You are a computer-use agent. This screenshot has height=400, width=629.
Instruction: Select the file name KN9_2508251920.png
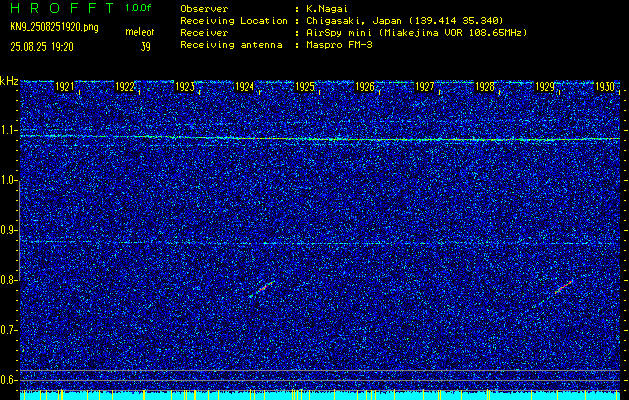tap(54, 27)
